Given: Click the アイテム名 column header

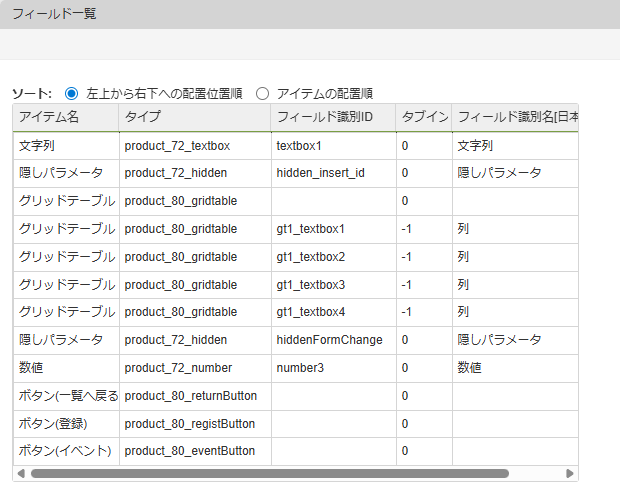Looking at the screenshot, I should point(65,117).
